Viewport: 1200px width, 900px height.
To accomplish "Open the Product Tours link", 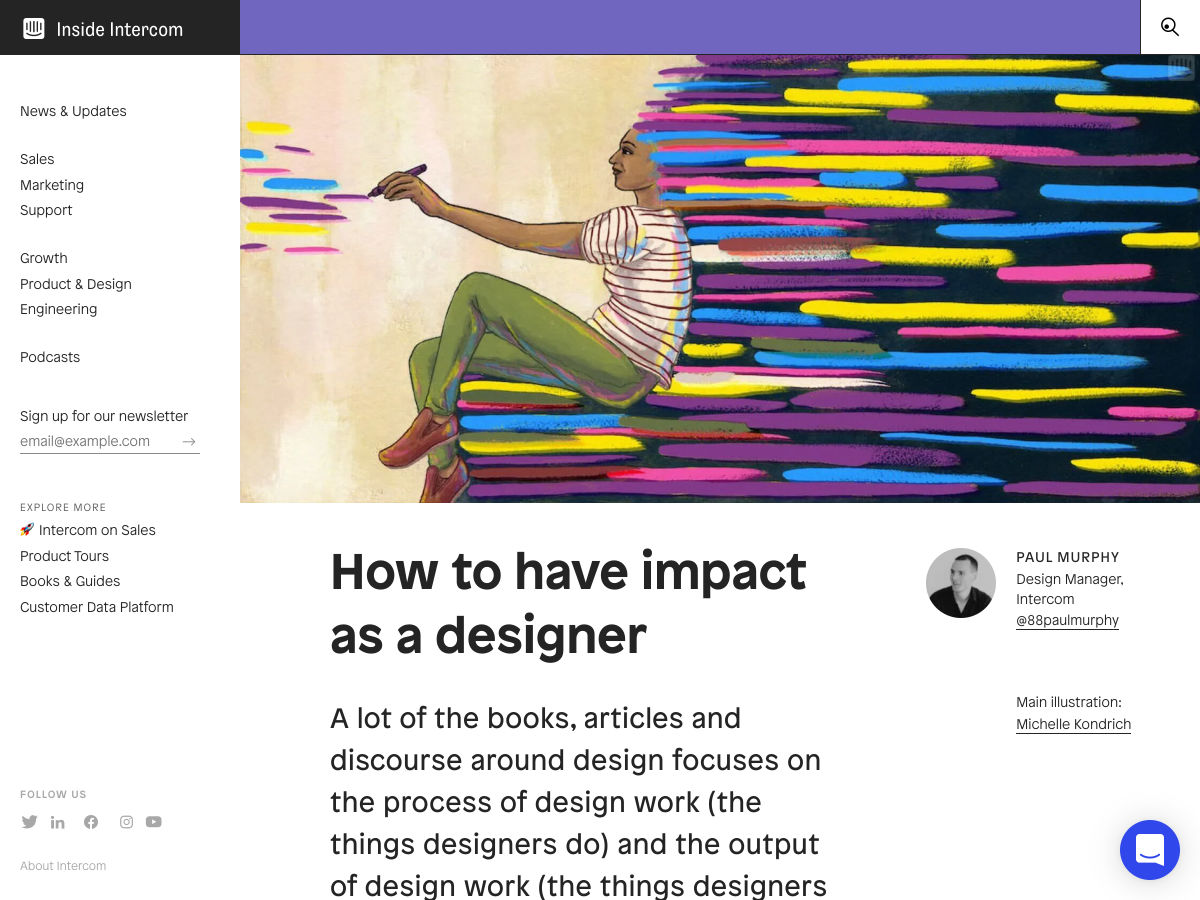I will (64, 556).
